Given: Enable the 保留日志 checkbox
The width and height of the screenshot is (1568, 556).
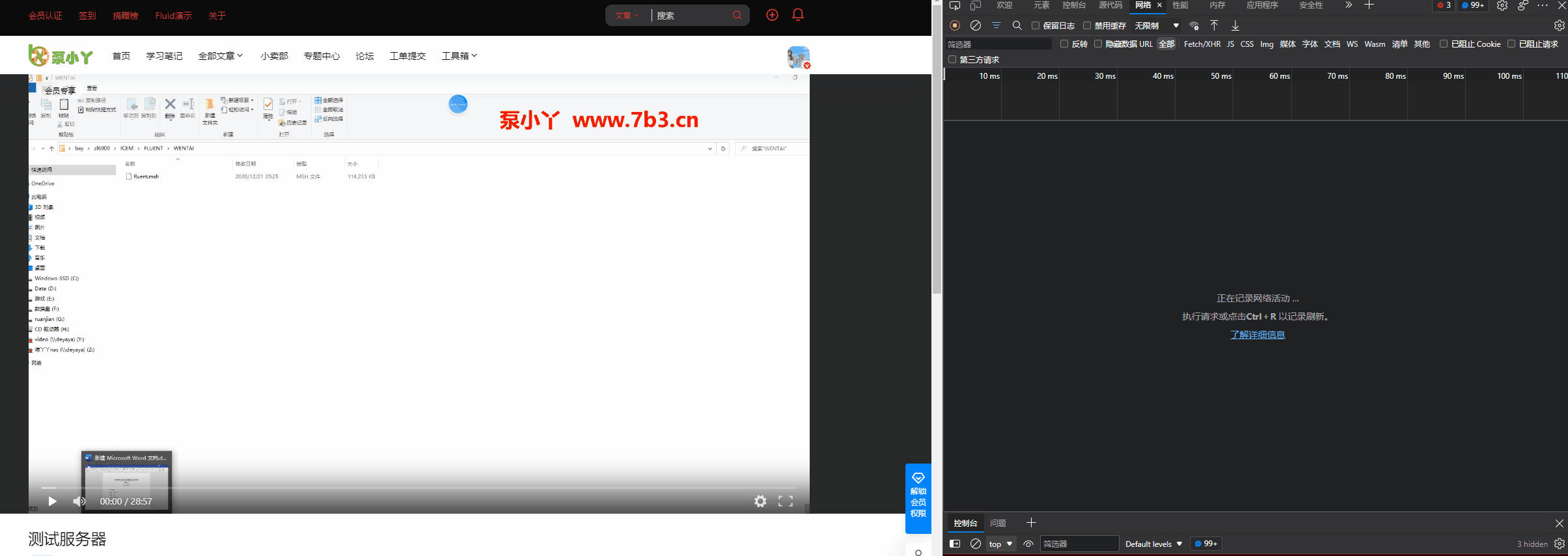Looking at the screenshot, I should [x=1036, y=25].
